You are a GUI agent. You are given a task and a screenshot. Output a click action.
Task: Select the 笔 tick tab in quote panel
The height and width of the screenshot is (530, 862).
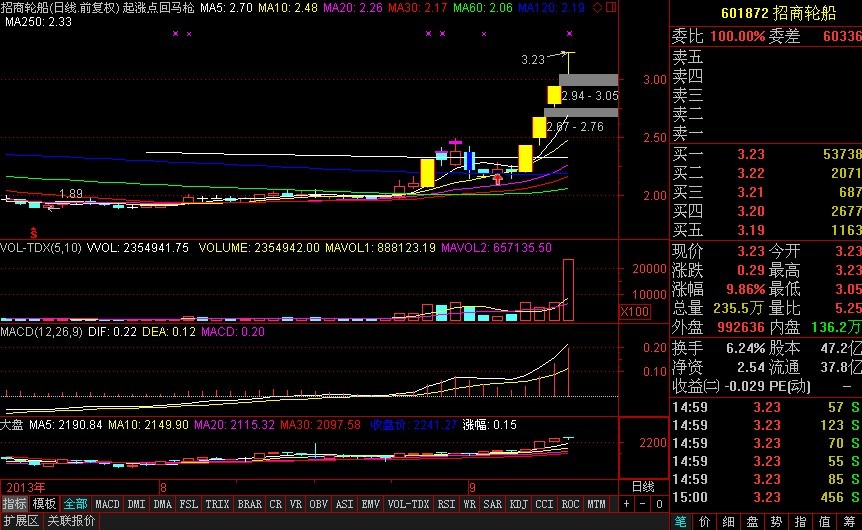[681, 521]
